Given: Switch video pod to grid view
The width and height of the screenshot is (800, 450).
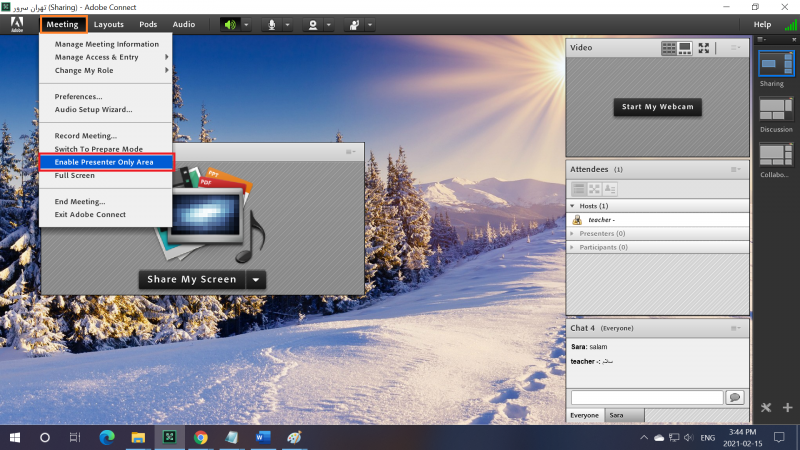Looking at the screenshot, I should pyautogui.click(x=669, y=47).
